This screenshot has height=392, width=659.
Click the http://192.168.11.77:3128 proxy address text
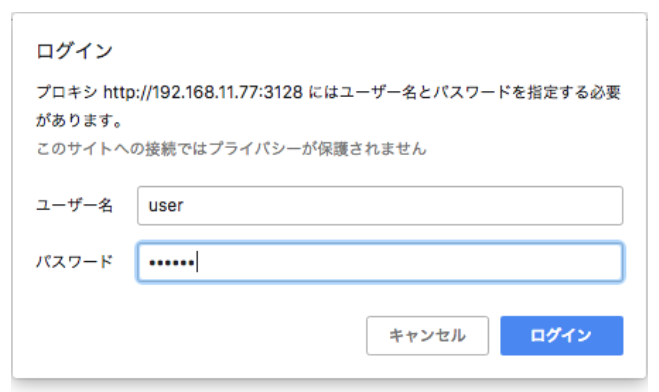(203, 92)
